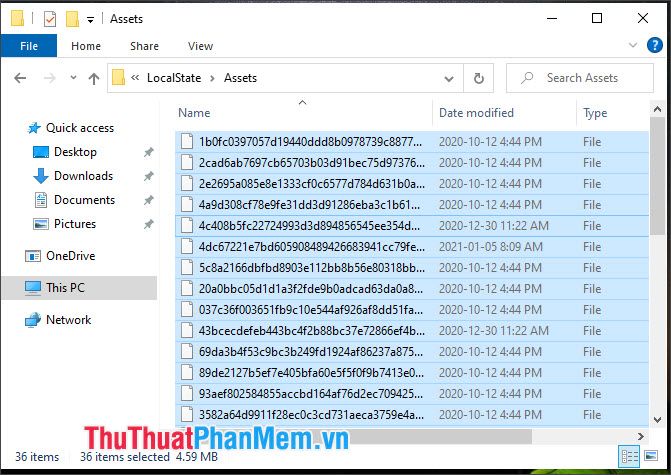Go back with the Back arrow
This screenshot has height=475, width=671.
pos(20,78)
